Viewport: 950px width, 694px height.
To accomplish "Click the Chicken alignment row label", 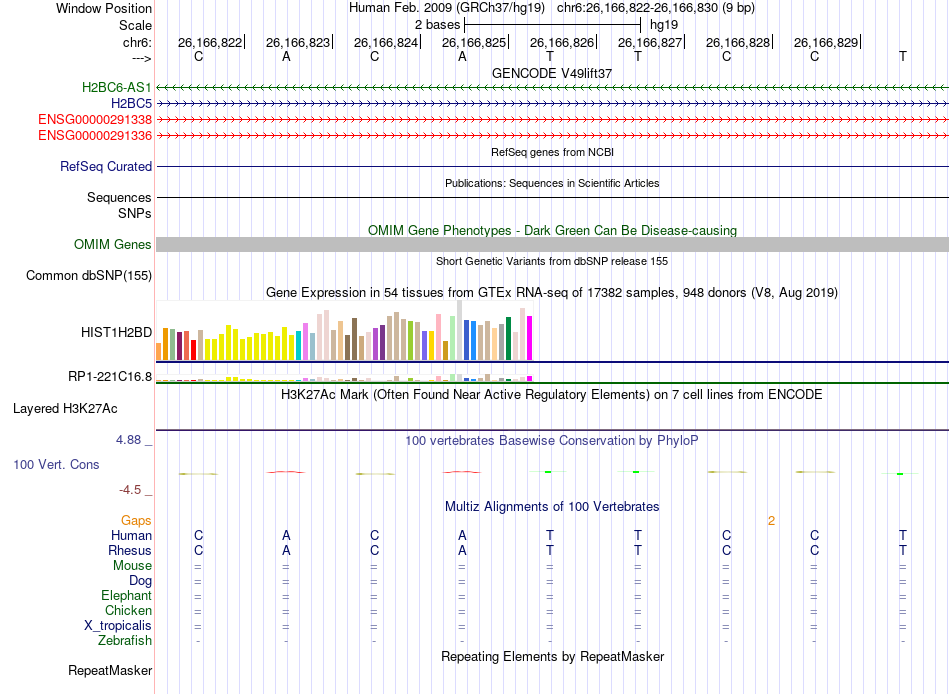I will point(128,610).
